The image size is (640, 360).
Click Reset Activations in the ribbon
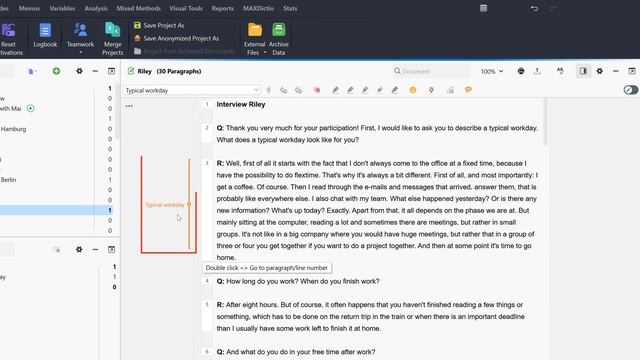[9, 39]
